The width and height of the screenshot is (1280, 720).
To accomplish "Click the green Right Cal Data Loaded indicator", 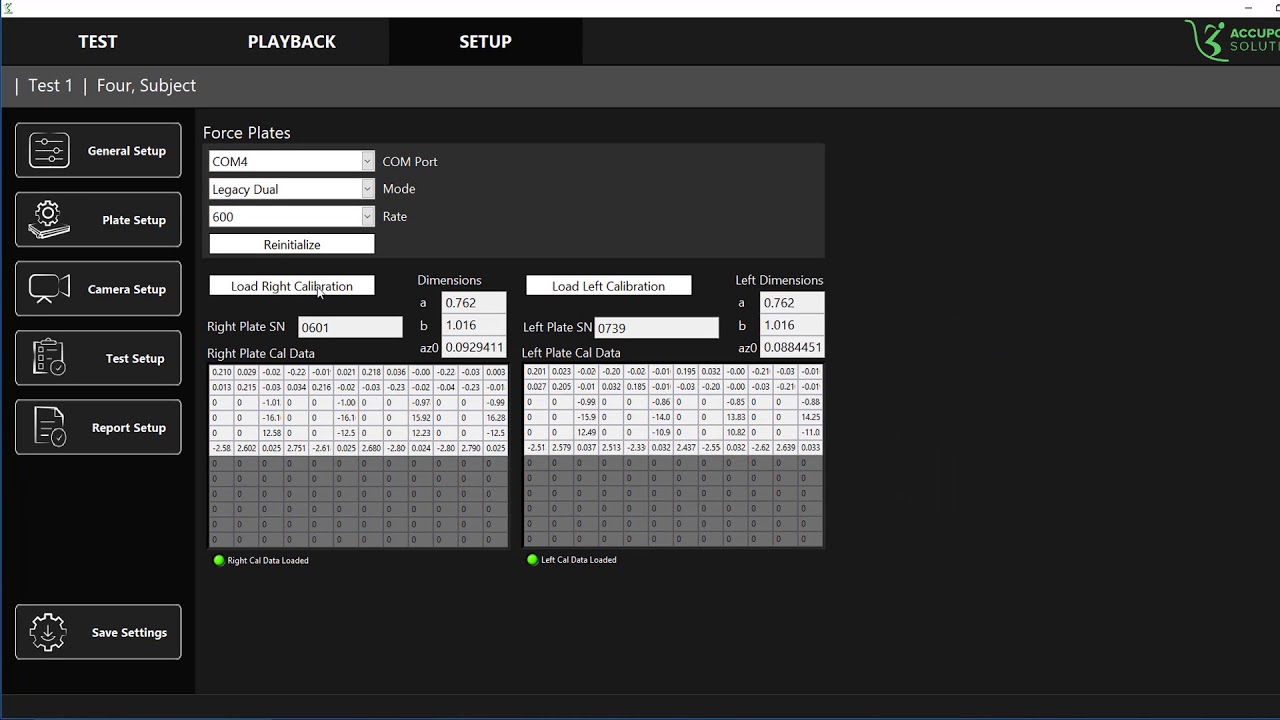I will (x=219, y=560).
